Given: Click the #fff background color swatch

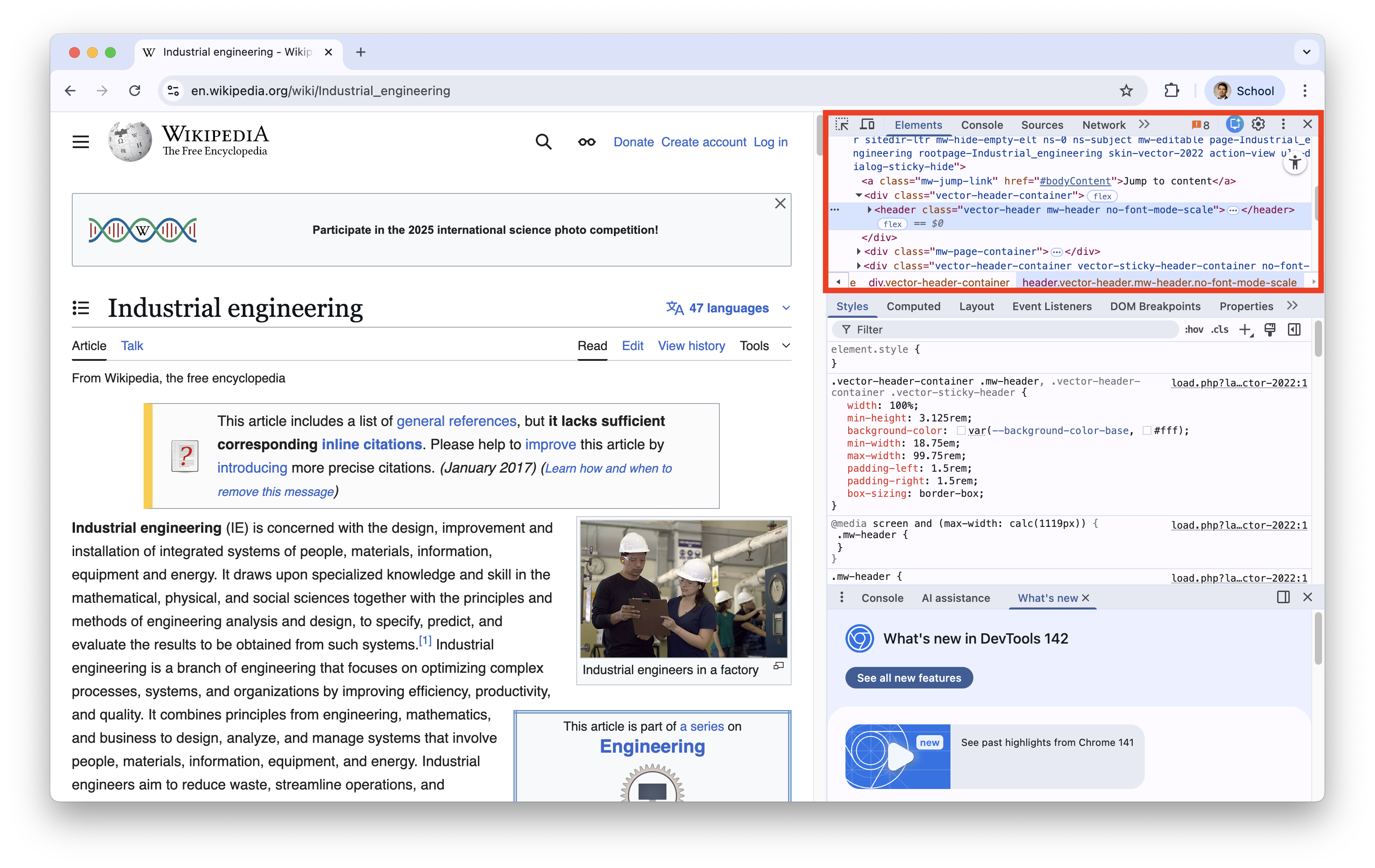Looking at the screenshot, I should pyautogui.click(x=1146, y=430).
